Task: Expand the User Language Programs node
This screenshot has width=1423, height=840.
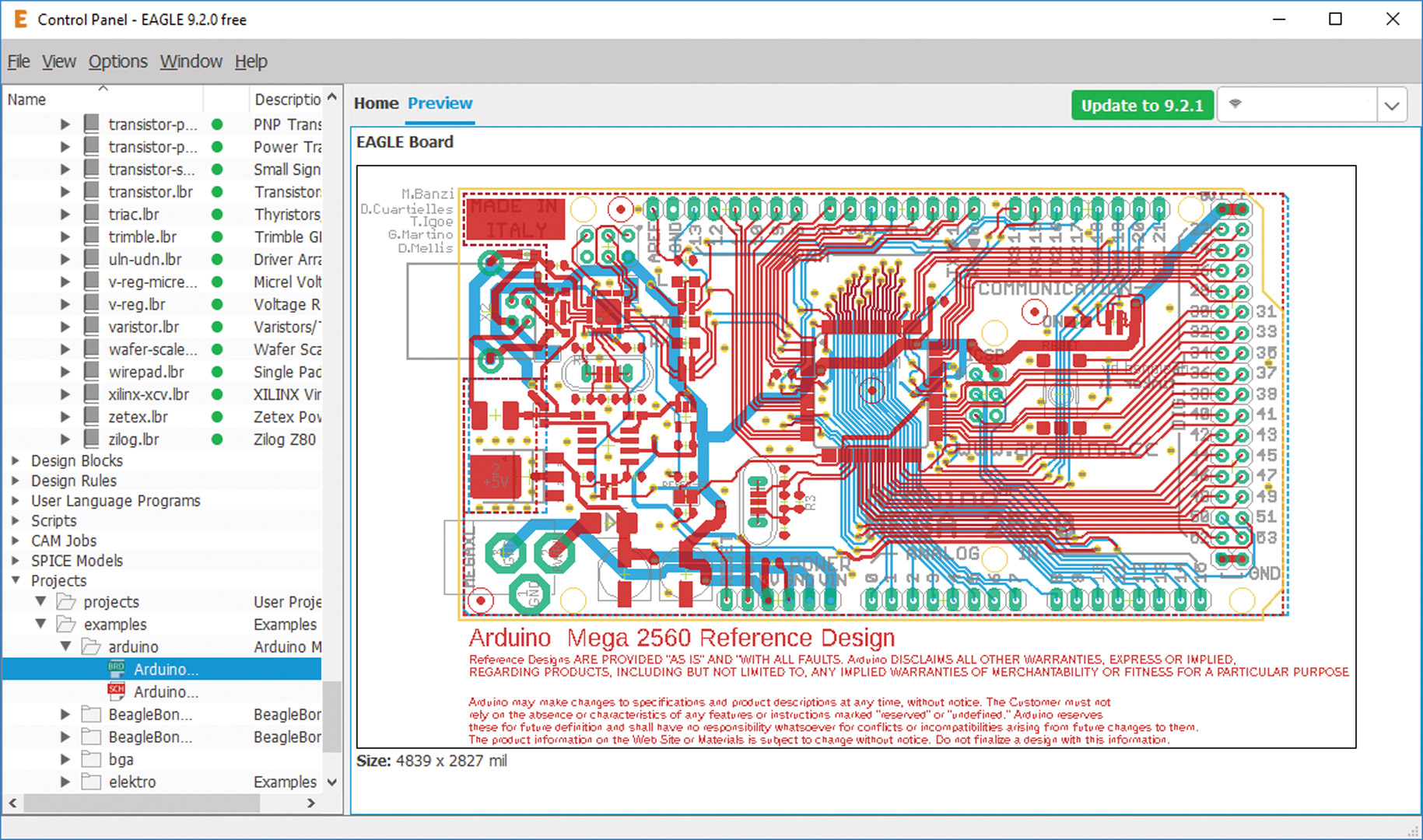Action: click(16, 501)
